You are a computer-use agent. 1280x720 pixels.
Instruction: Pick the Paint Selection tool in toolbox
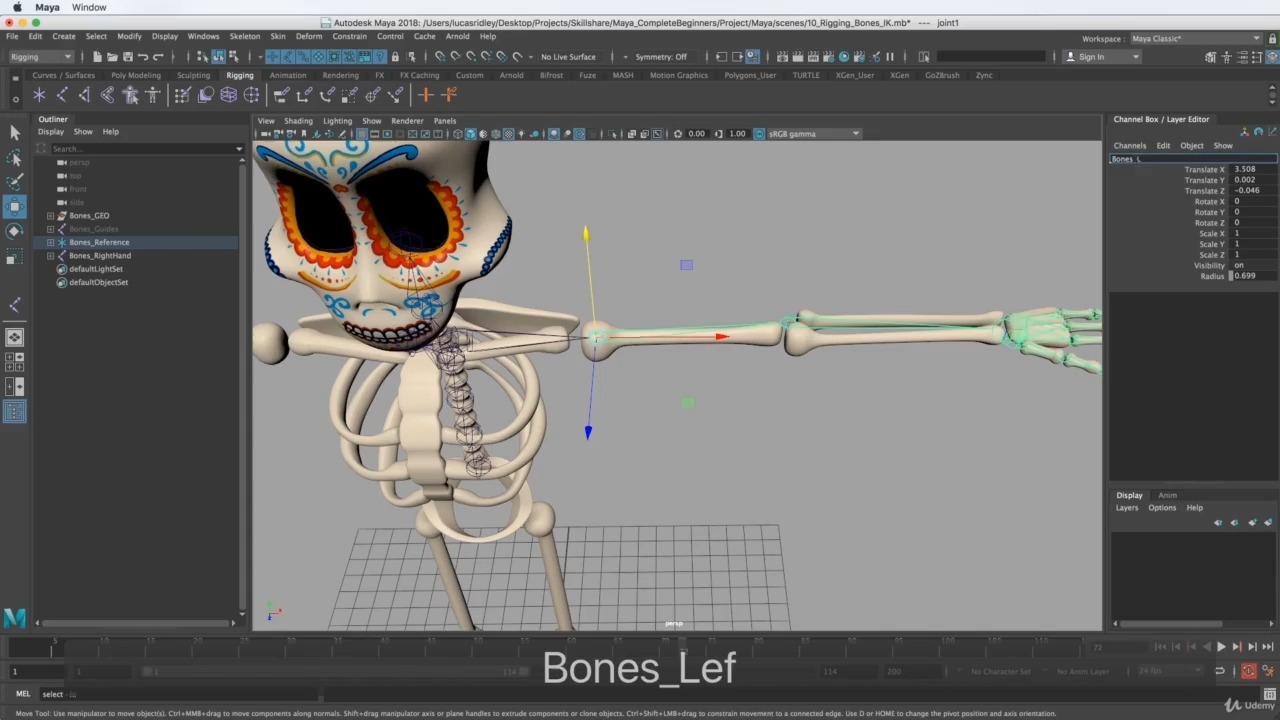pyautogui.click(x=14, y=182)
